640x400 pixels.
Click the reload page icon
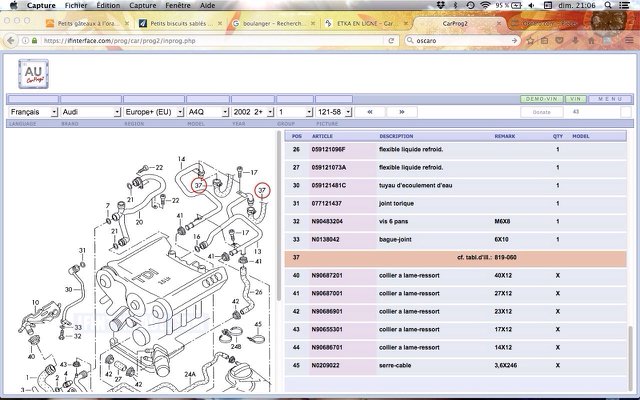tap(391, 40)
